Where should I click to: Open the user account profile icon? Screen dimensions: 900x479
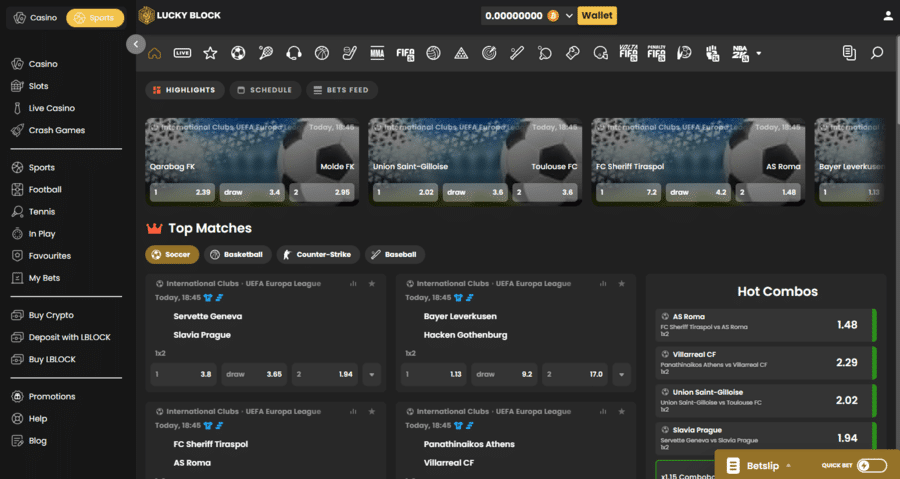click(x=888, y=16)
